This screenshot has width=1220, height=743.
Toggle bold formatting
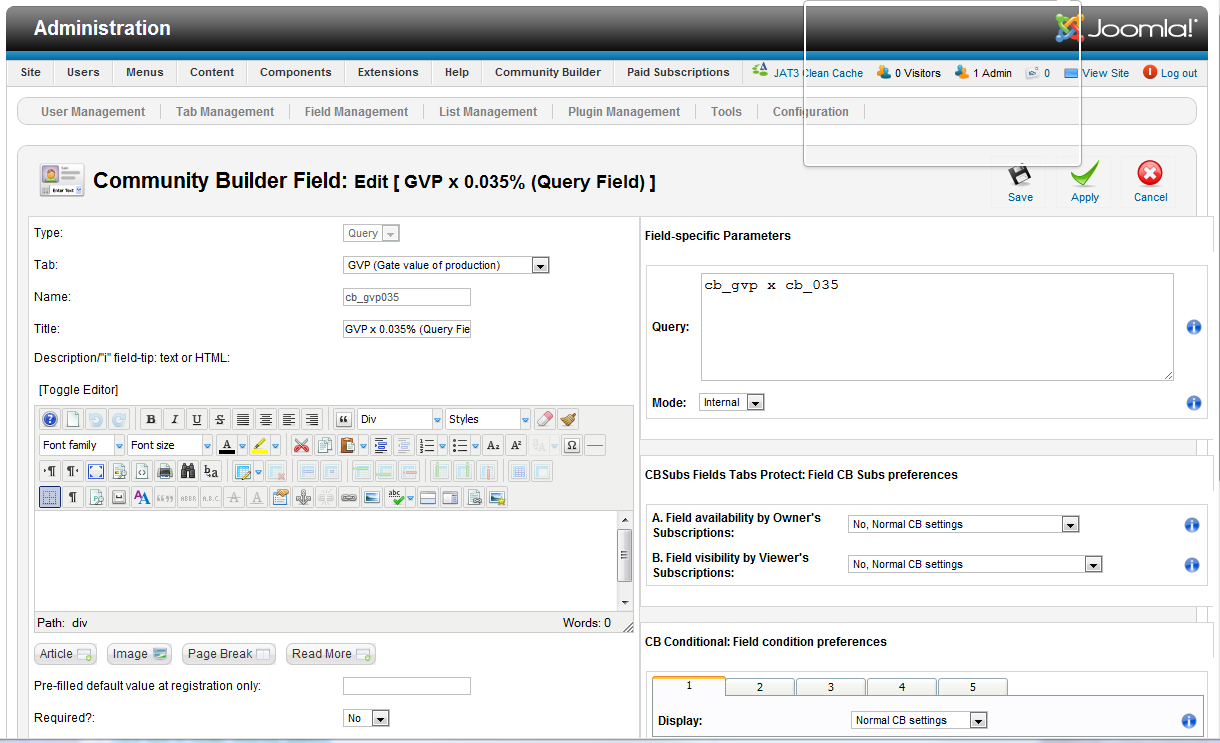point(151,419)
